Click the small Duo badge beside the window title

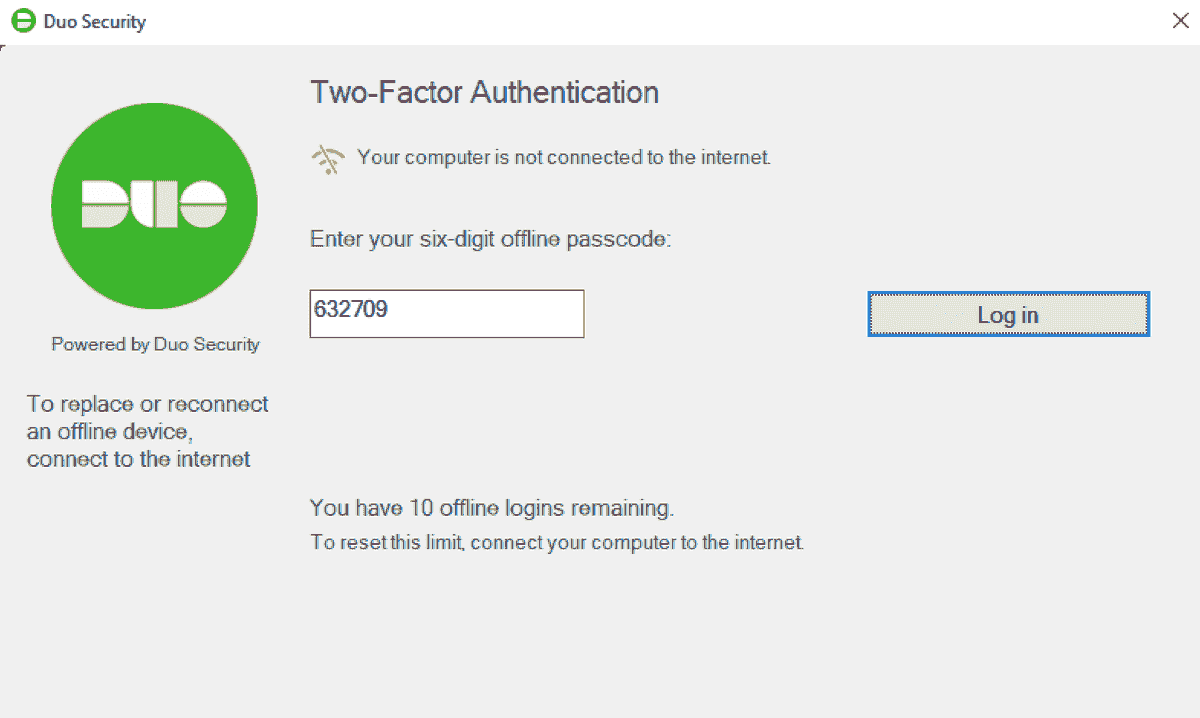point(20,20)
